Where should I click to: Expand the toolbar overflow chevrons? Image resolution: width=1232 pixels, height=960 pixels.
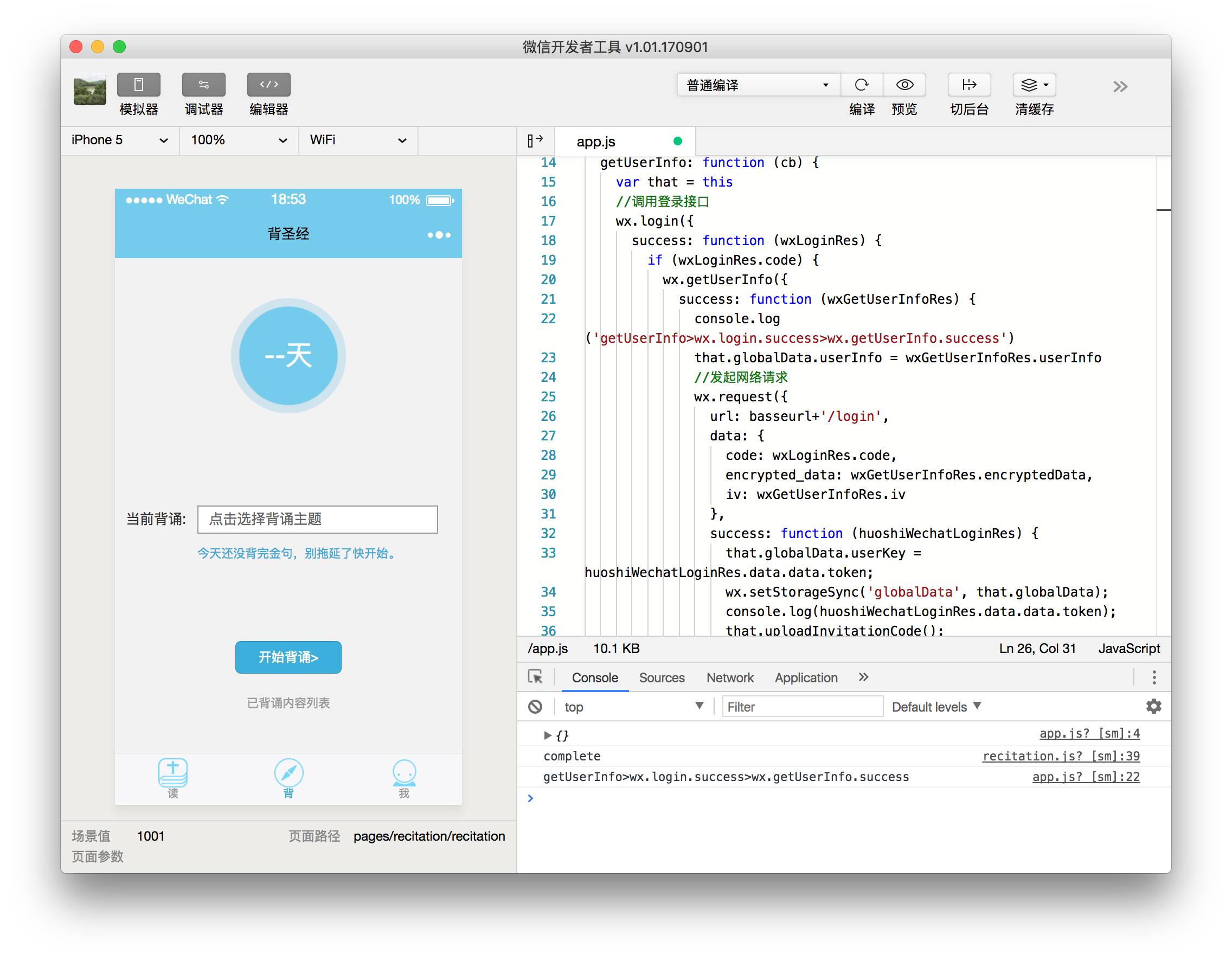(x=1120, y=87)
